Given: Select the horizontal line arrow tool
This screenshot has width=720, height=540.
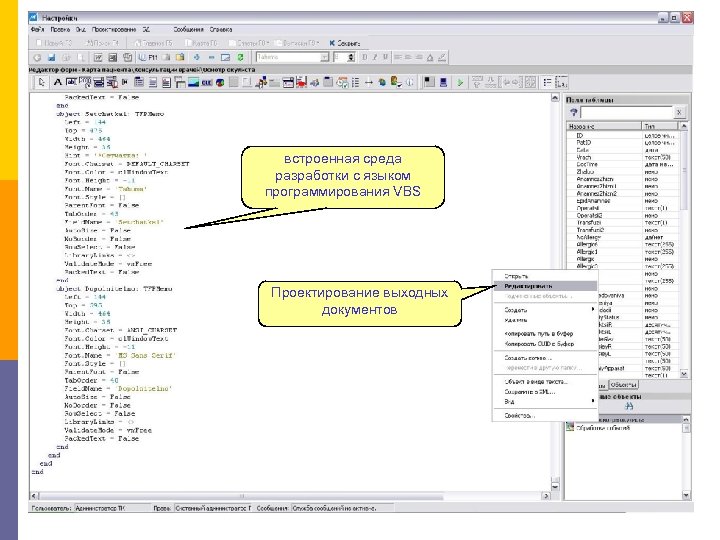Looking at the screenshot, I should [x=369, y=82].
